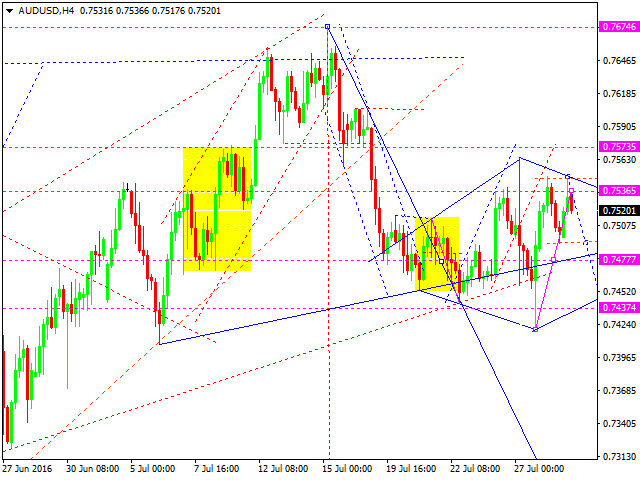The width and height of the screenshot is (640, 480).
Task: Click the large yellow rectangle around 7 Jul
Action: coord(217,209)
